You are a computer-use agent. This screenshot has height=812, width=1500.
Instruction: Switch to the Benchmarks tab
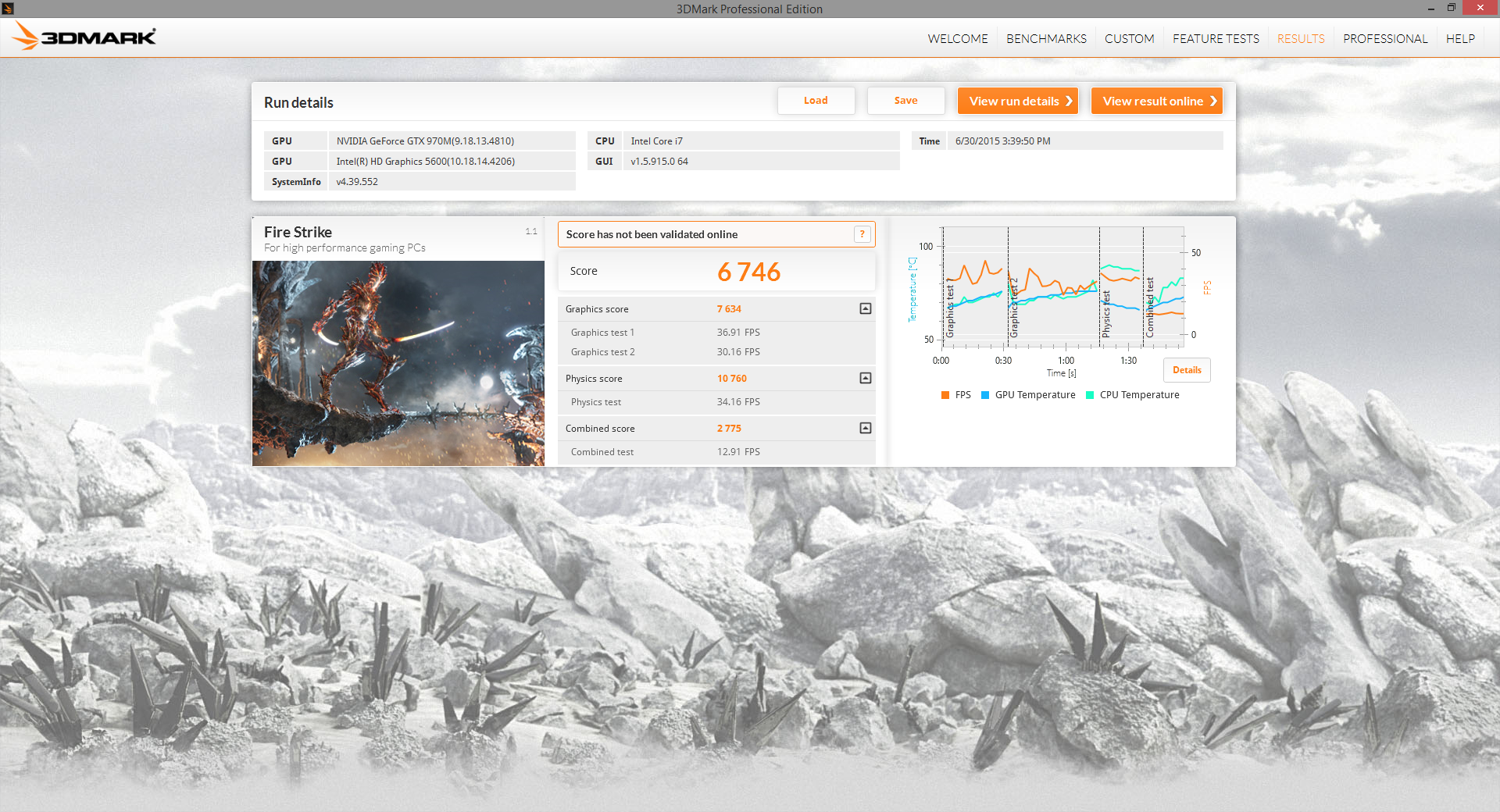pos(1046,38)
